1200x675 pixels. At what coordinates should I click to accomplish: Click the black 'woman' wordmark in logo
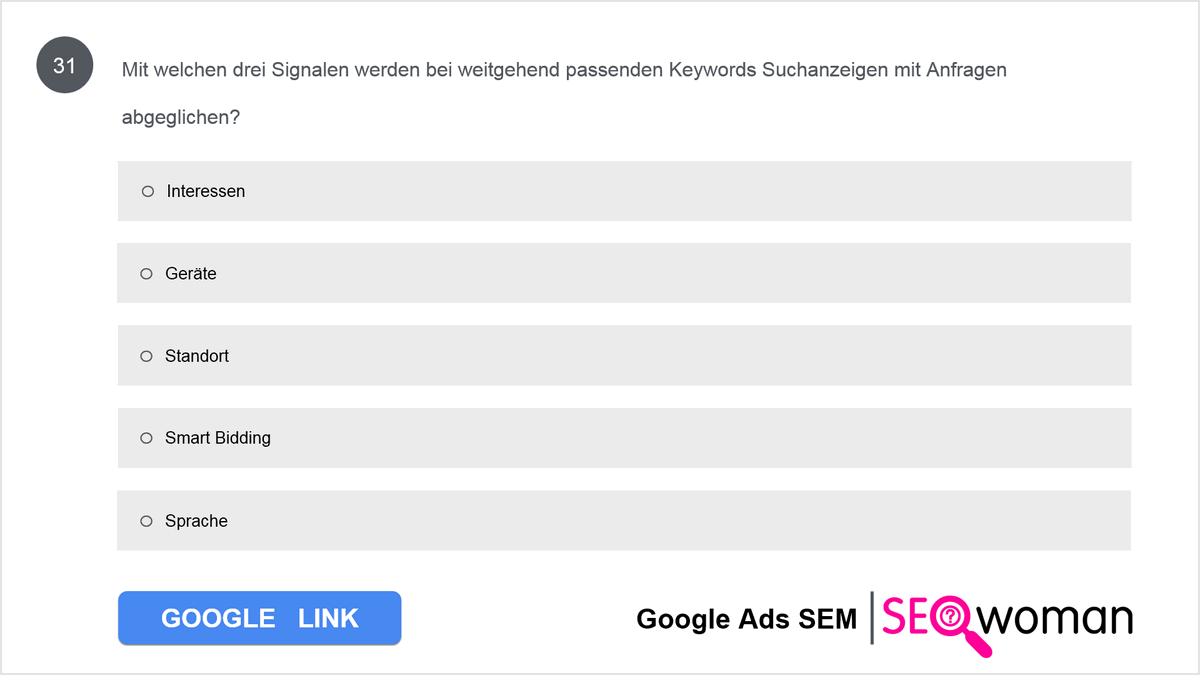tap(1056, 617)
